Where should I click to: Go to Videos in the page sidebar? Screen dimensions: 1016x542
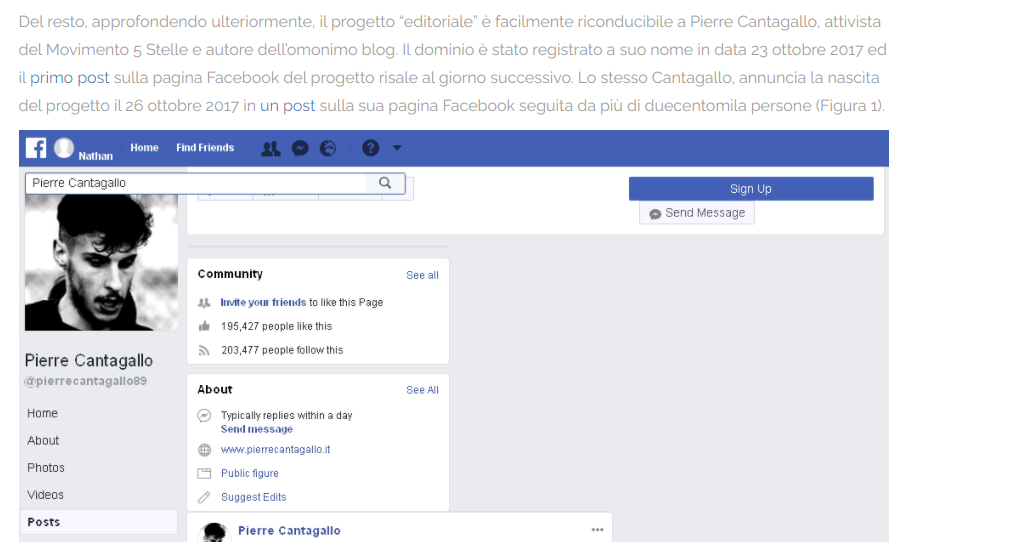tap(45, 495)
